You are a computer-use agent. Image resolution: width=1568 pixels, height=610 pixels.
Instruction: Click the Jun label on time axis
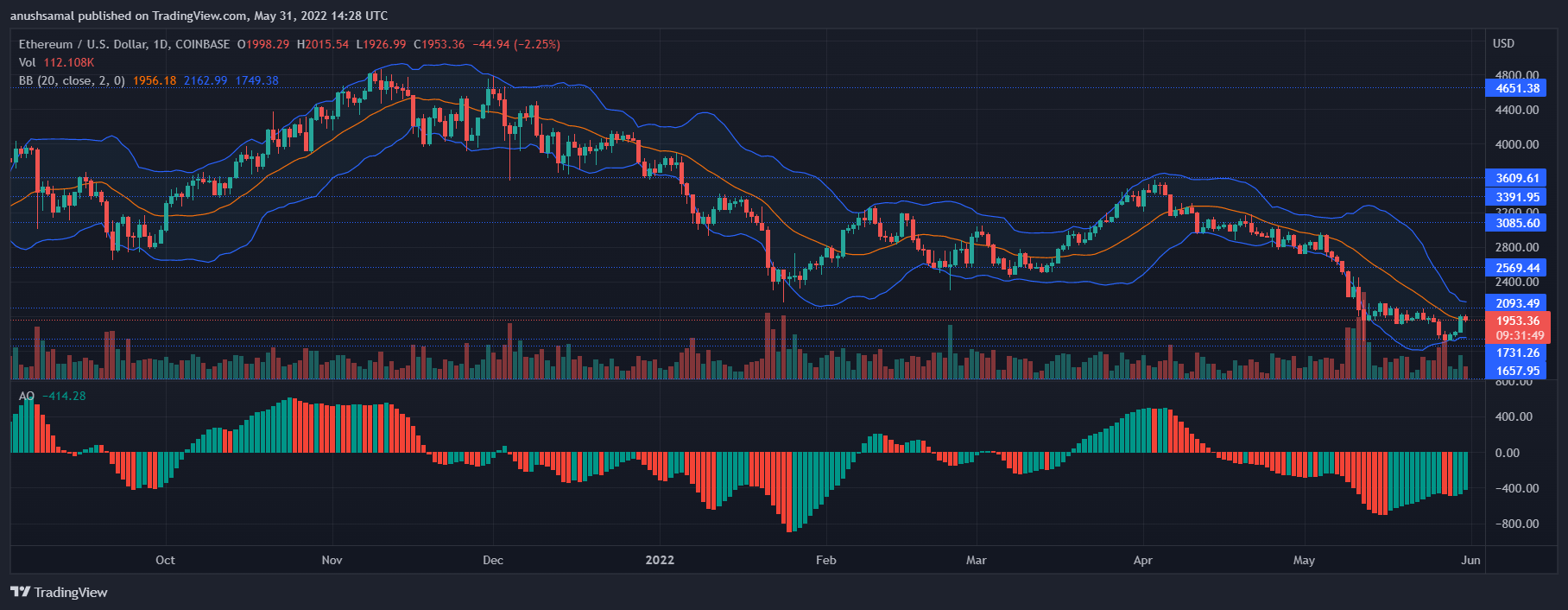pyautogui.click(x=1470, y=560)
